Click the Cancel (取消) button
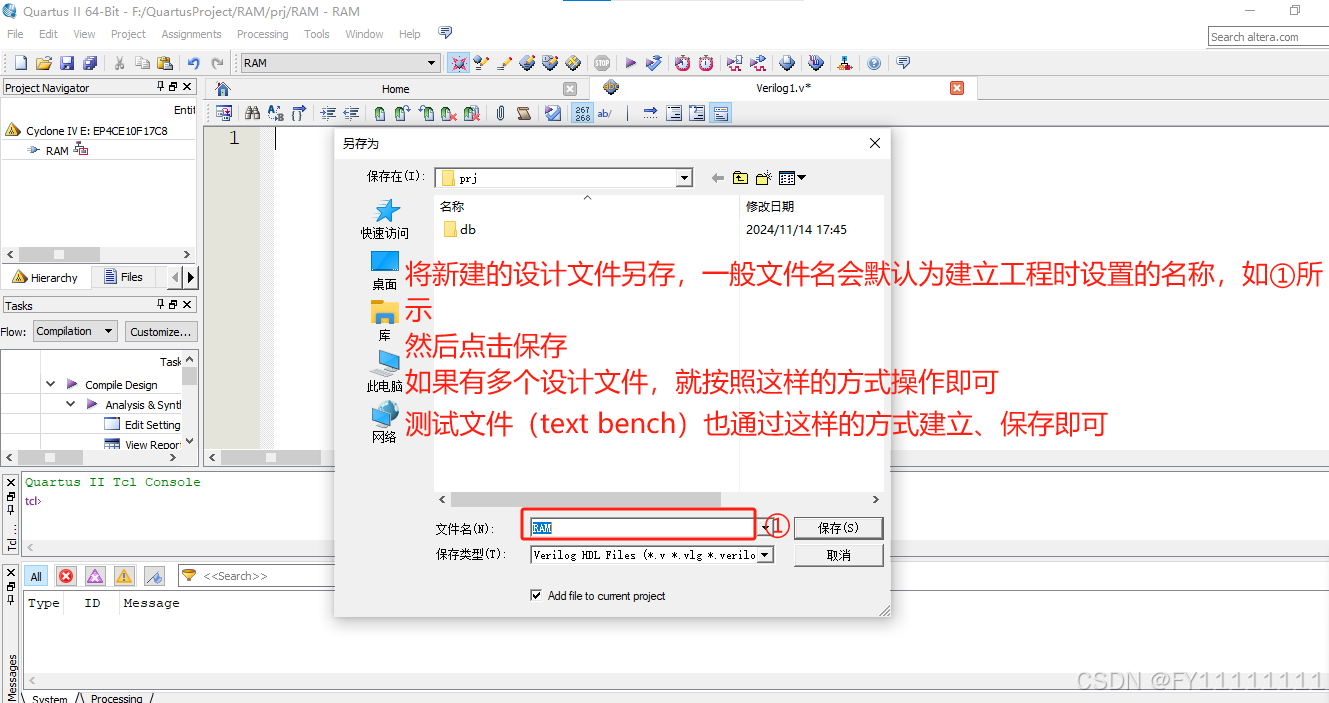This screenshot has height=703, width=1329. pyautogui.click(x=838, y=555)
